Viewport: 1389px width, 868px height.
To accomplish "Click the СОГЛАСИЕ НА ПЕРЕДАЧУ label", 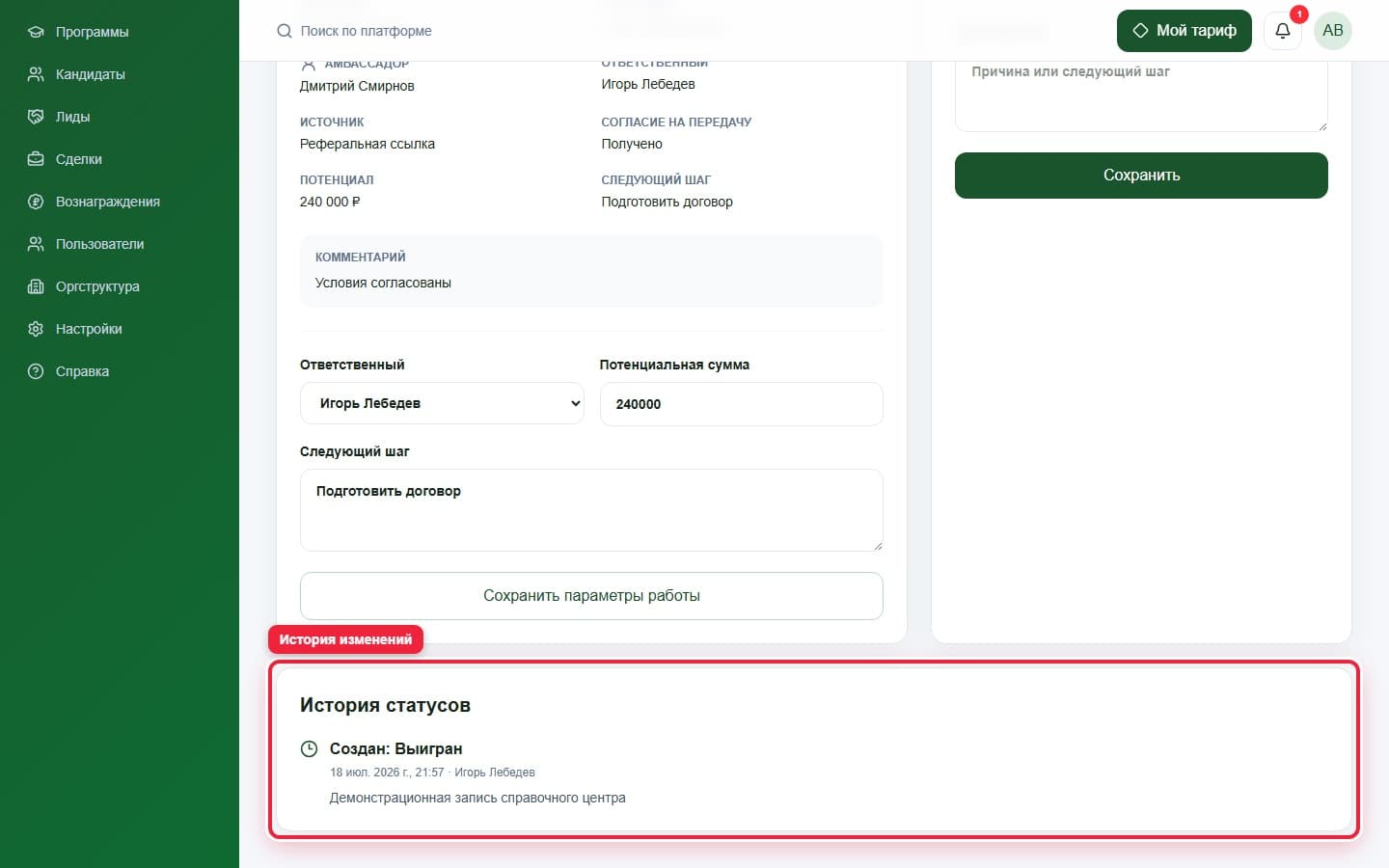I will (x=676, y=122).
